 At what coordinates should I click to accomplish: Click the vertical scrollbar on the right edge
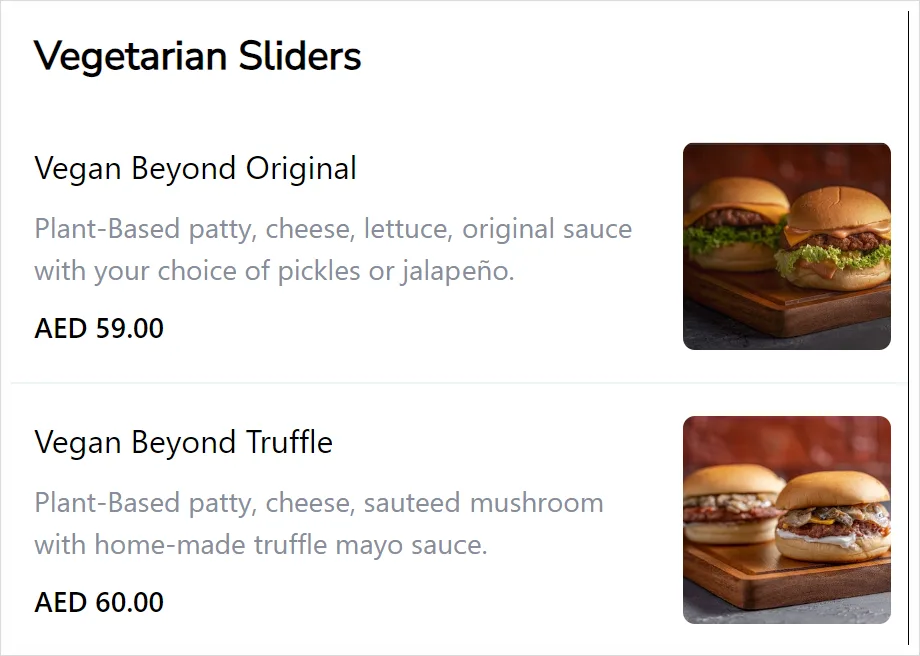coord(908,328)
